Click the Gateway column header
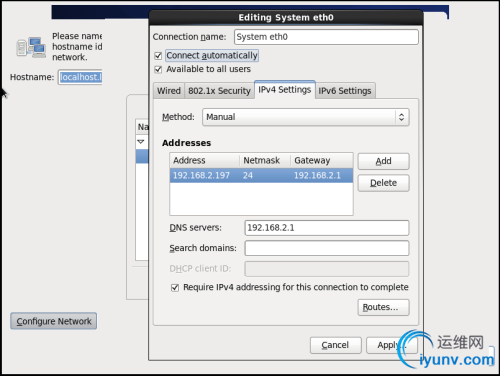Viewport: 500px width, 376px height. point(322,161)
